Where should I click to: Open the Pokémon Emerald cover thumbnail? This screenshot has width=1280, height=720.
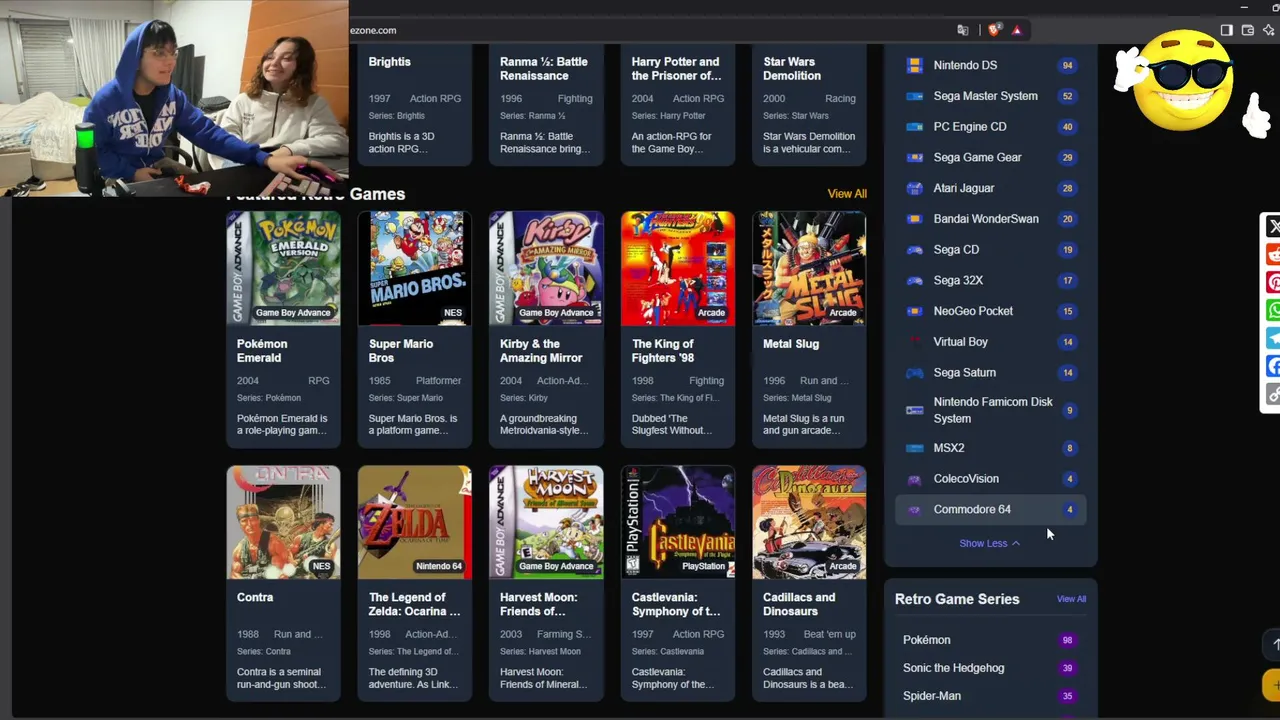(x=283, y=268)
